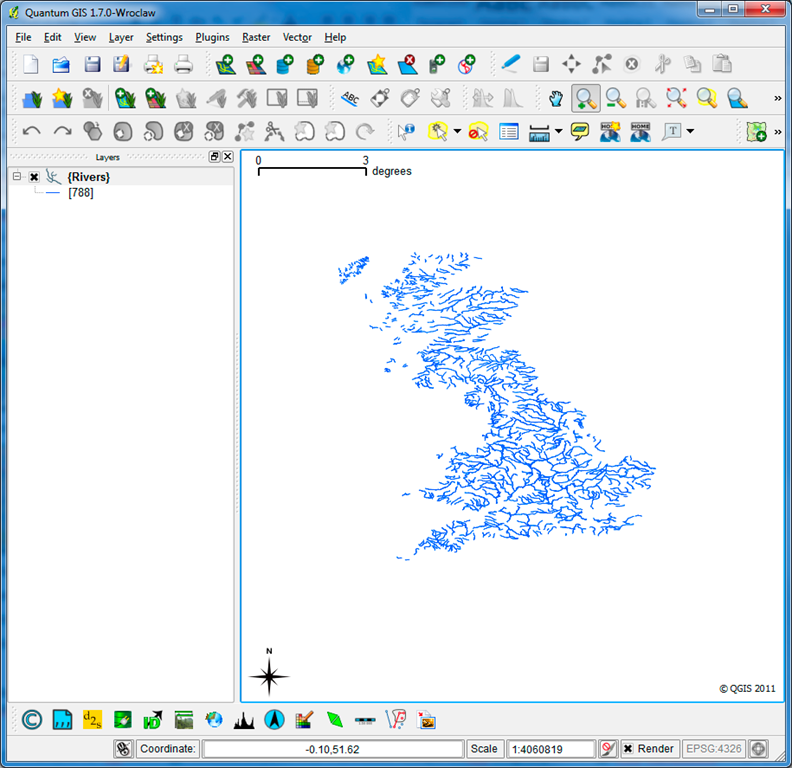The image size is (792, 768).
Task: Click the Save Project floppy icon
Action: coord(92,65)
